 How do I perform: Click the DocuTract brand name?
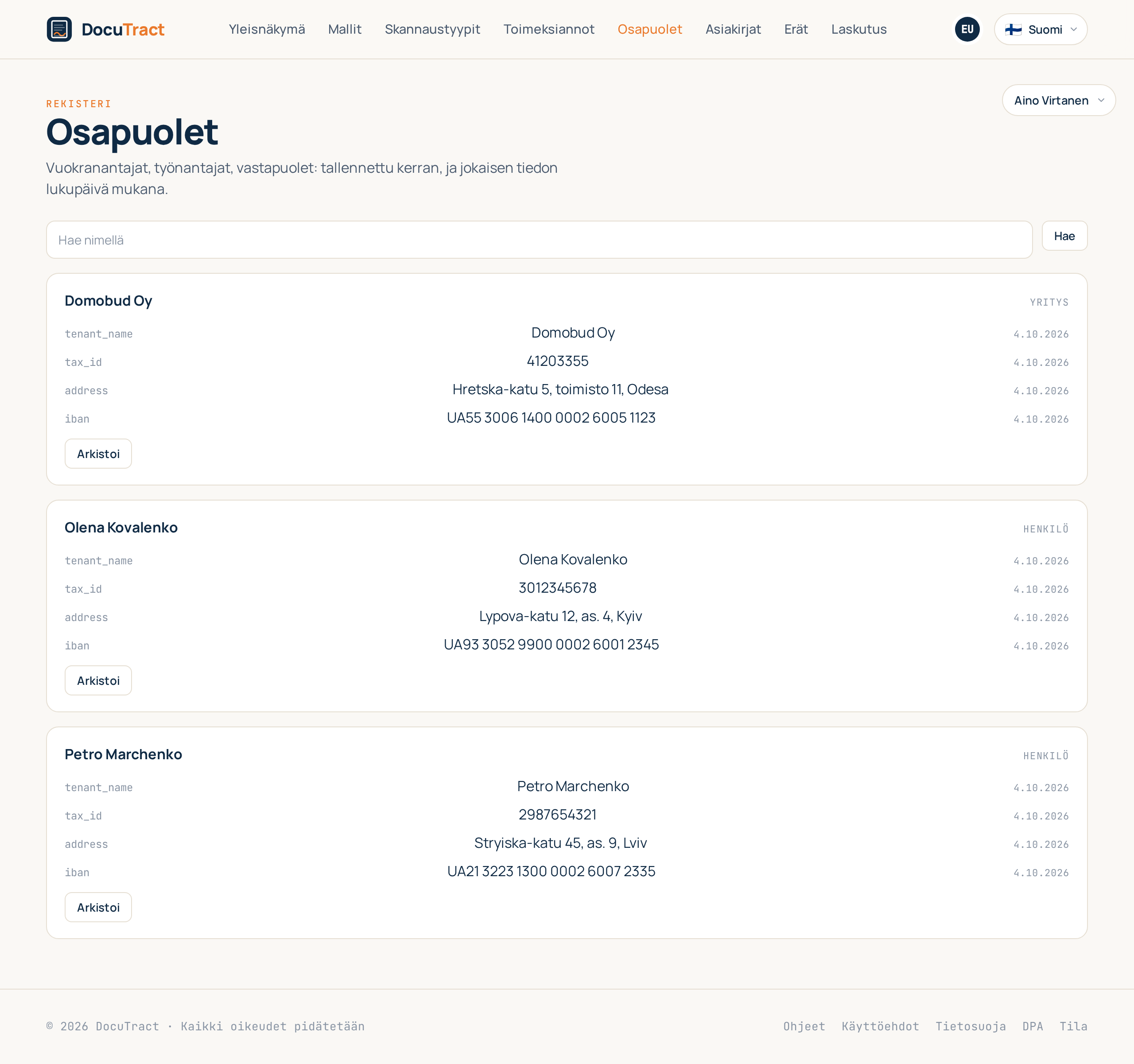pos(123,29)
